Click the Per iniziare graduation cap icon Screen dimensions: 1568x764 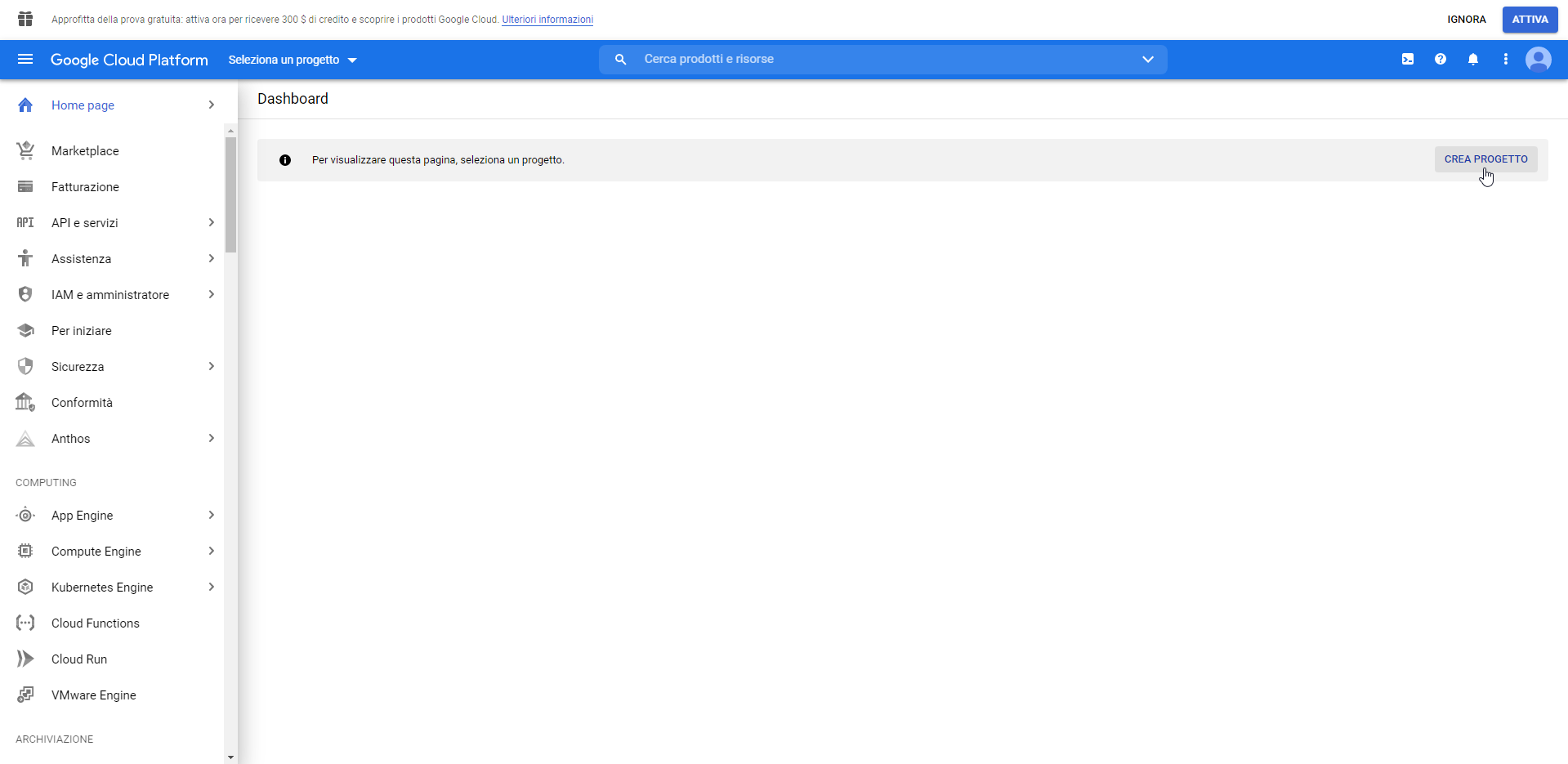(25, 330)
